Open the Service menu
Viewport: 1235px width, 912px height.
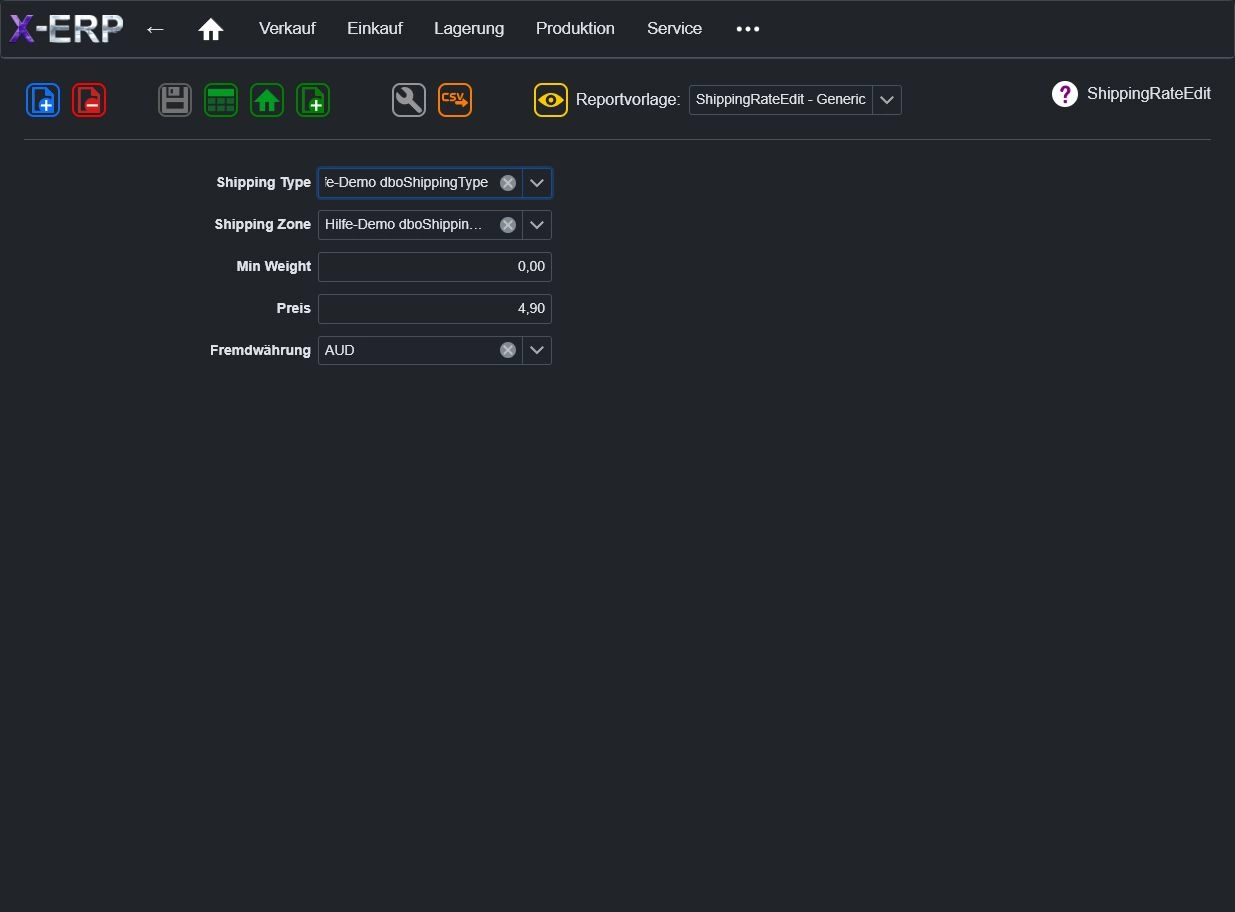click(x=674, y=29)
